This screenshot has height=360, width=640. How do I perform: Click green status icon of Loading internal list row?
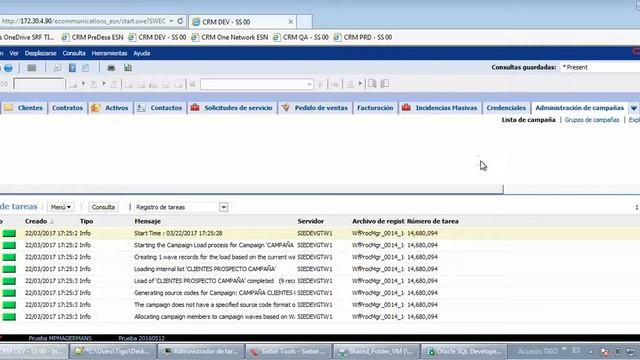point(9,269)
